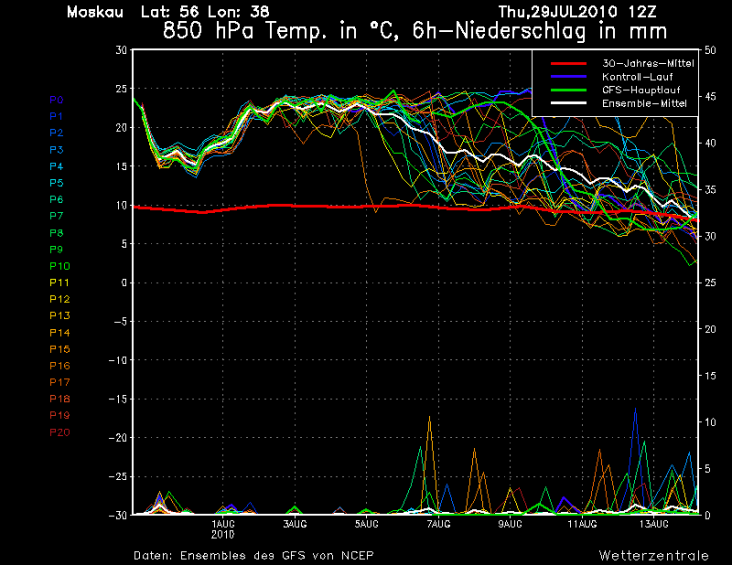Click the 5AUG x-axis date label
The image size is (732, 565).
pos(366,525)
